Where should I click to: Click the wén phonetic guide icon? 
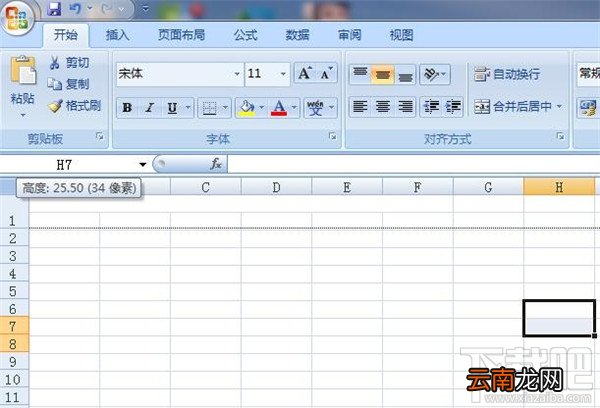[x=315, y=108]
